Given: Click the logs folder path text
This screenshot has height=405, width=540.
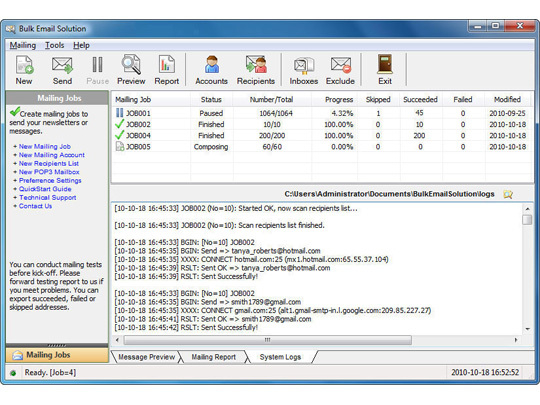Looking at the screenshot, I should click(x=389, y=194).
